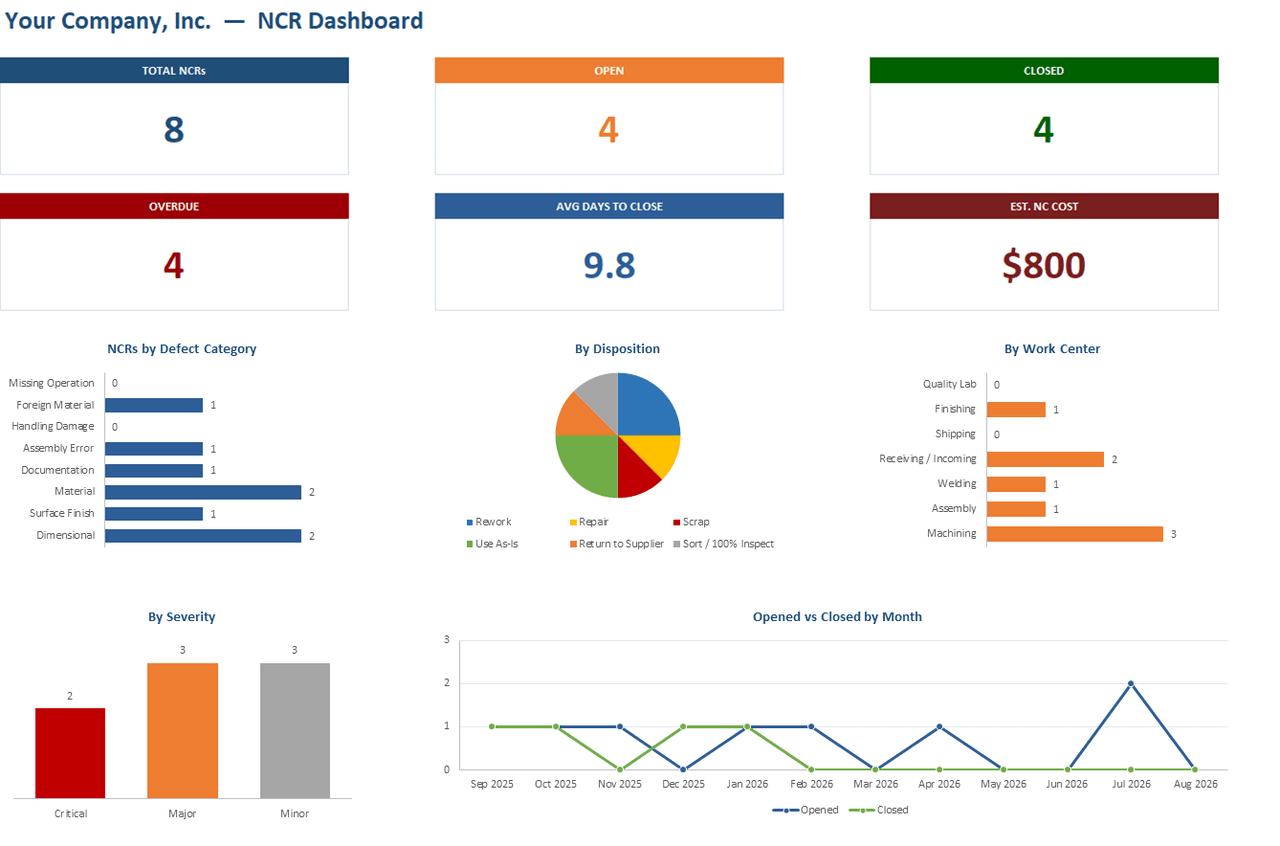The image size is (1280, 846).
Task: Click the Jun 2026 axis label
Action: (x=1067, y=784)
